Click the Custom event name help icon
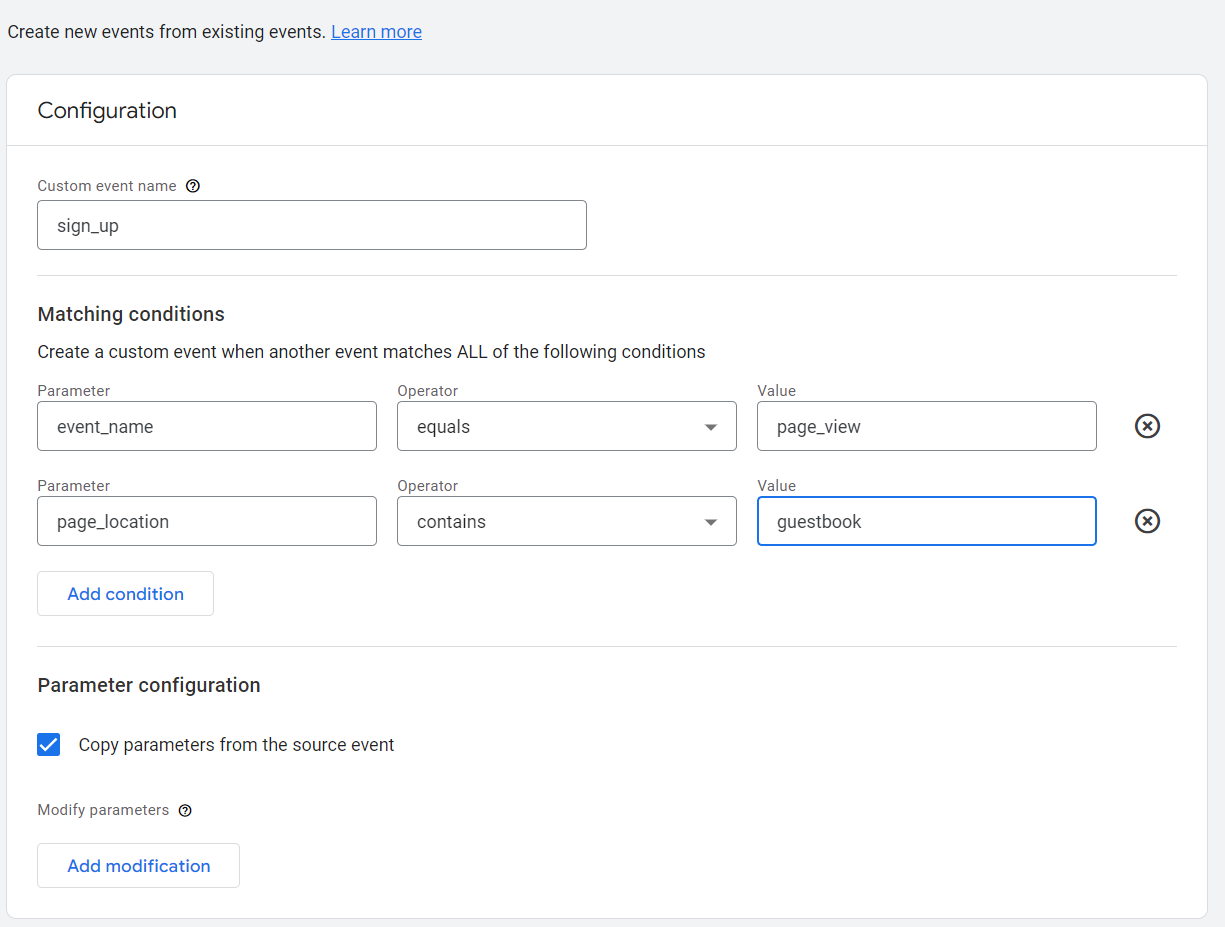 (193, 186)
